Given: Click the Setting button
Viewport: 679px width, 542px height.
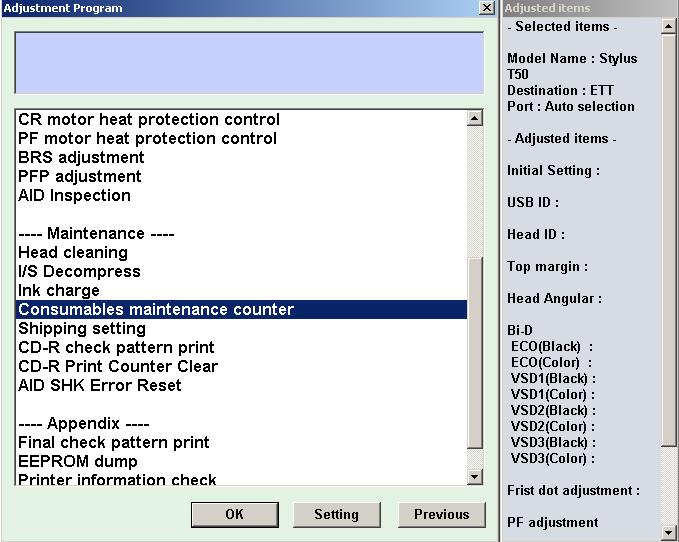Looking at the screenshot, I should (336, 514).
